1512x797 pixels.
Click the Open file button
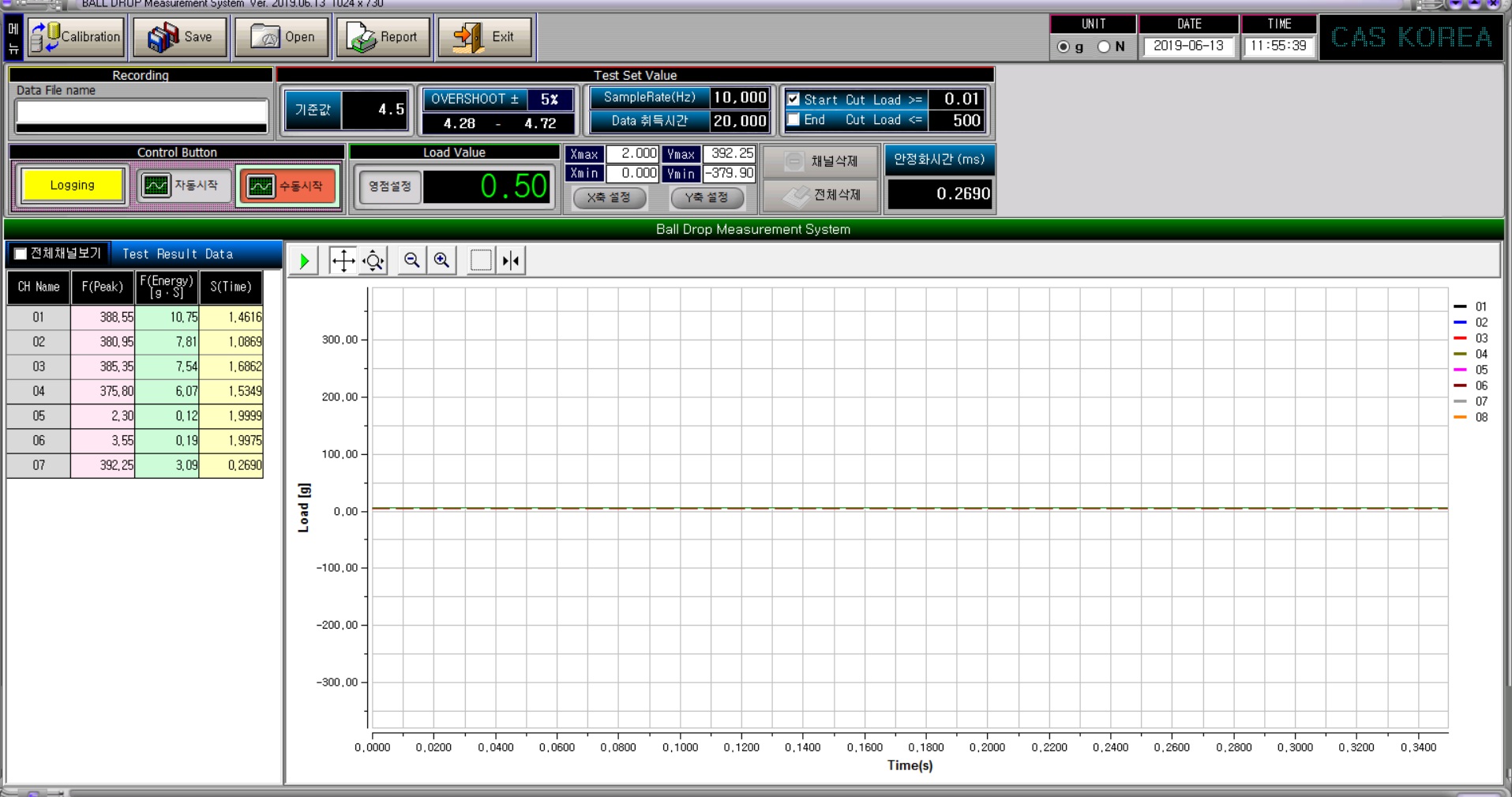(282, 37)
